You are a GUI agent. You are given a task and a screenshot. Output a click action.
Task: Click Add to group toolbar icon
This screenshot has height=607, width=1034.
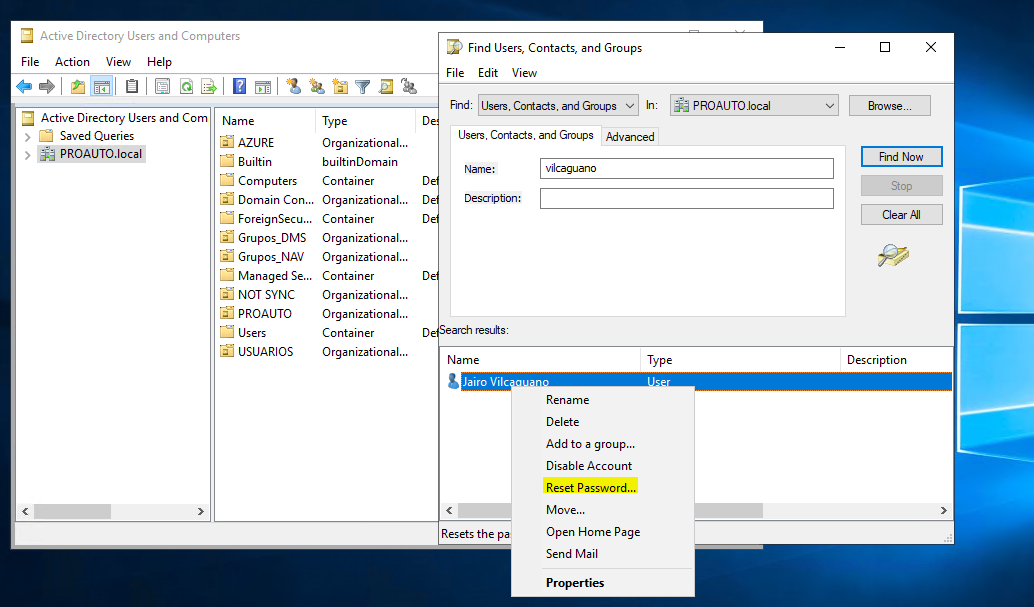coord(409,86)
